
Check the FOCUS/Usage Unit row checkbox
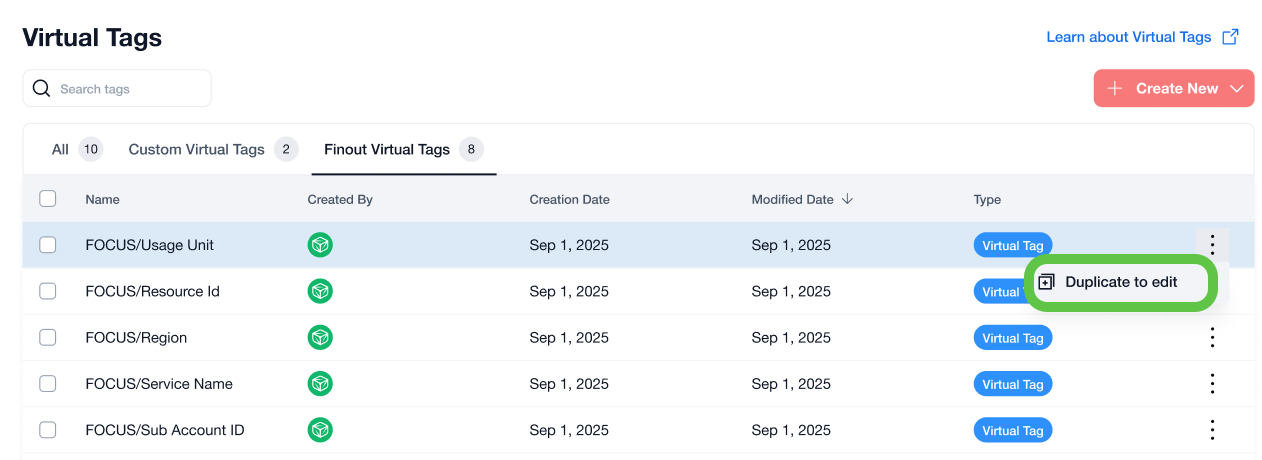point(48,245)
